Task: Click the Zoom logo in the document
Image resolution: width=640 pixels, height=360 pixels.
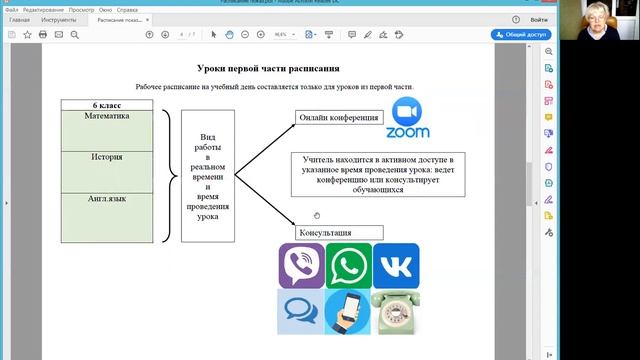Action: pos(408,118)
